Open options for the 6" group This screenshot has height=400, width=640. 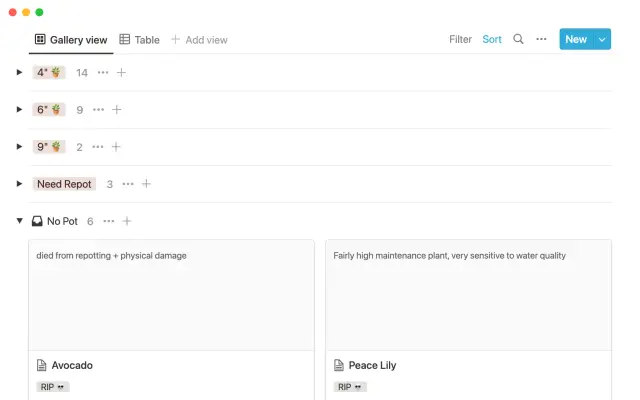tap(98, 110)
